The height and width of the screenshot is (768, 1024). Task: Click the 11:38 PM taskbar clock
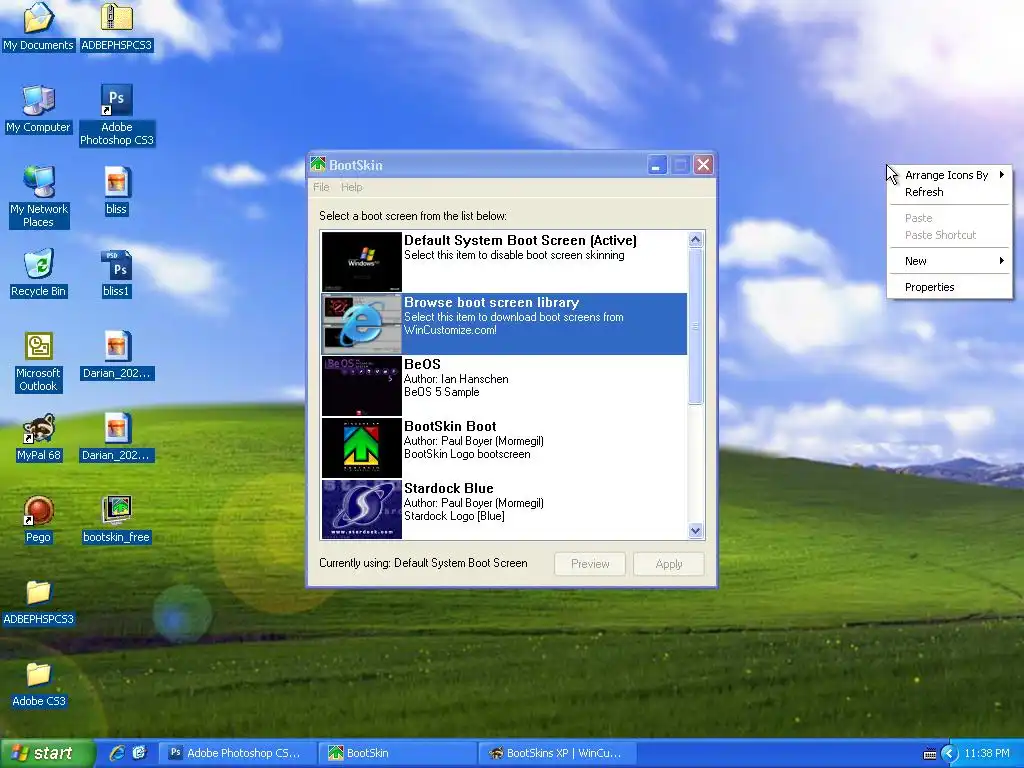tap(987, 753)
